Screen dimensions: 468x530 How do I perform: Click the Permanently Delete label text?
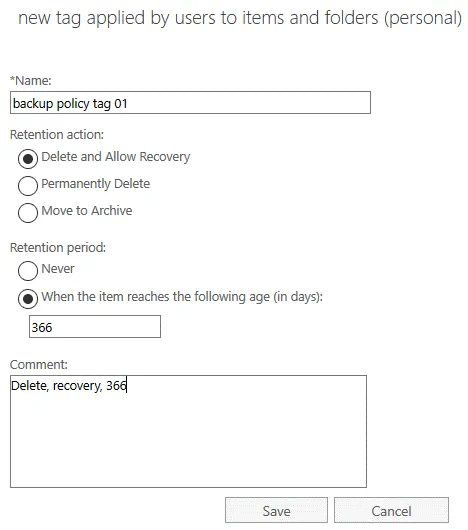(96, 184)
